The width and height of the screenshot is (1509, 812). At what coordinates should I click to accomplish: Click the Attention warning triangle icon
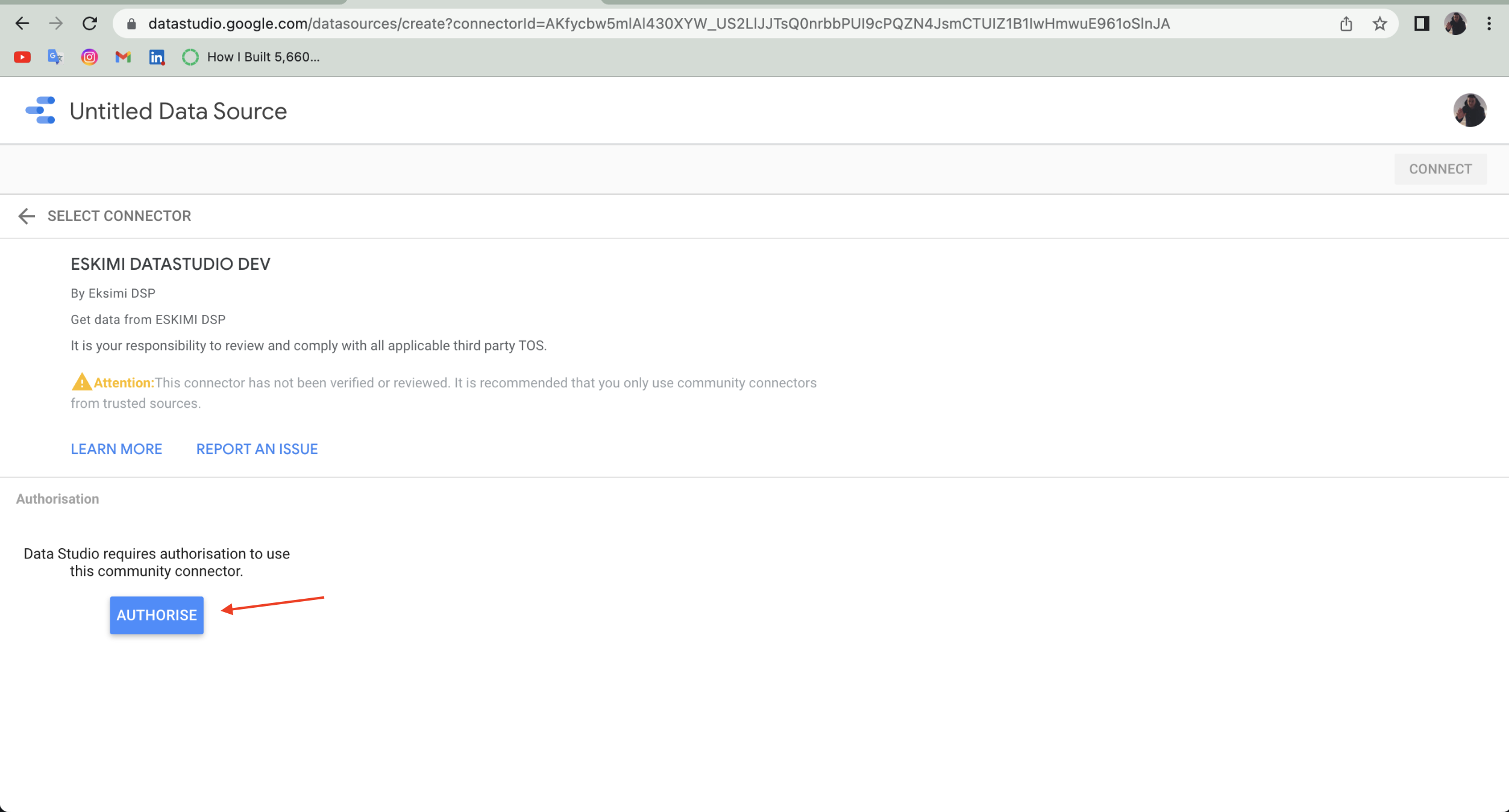81,382
